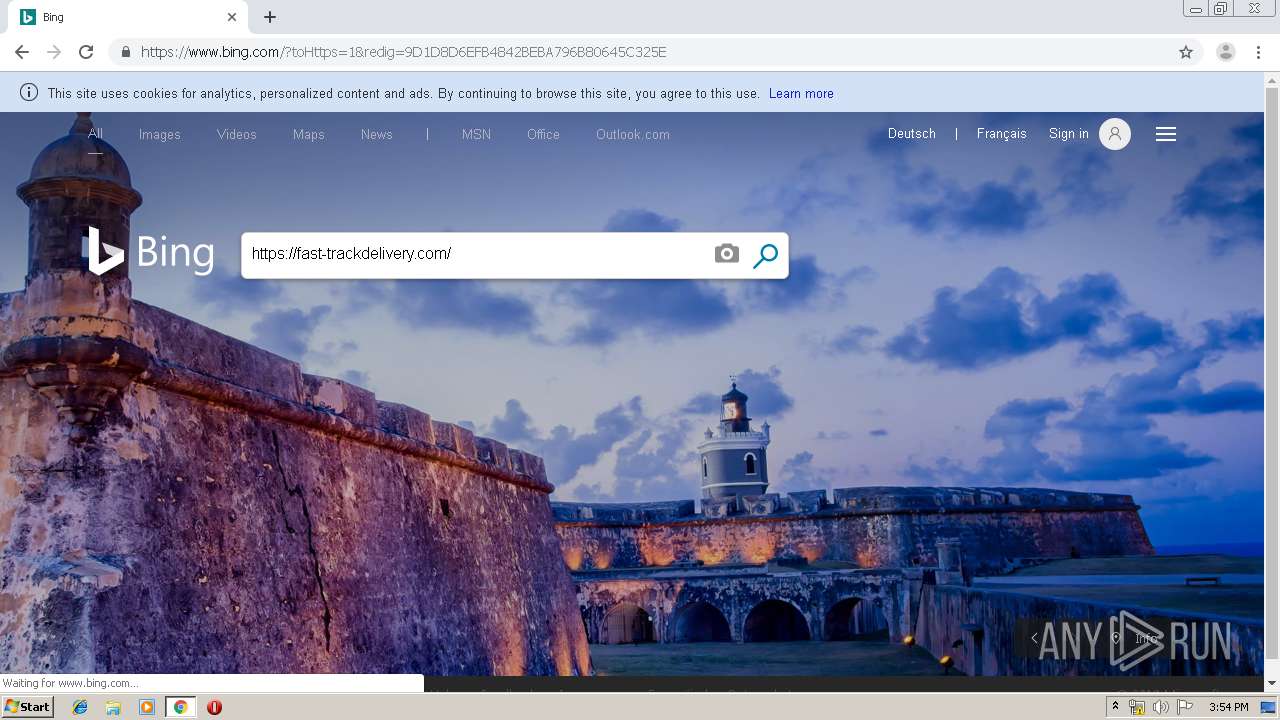Open Maps from Bing navigation
Image resolution: width=1280 pixels, height=720 pixels.
tap(309, 134)
